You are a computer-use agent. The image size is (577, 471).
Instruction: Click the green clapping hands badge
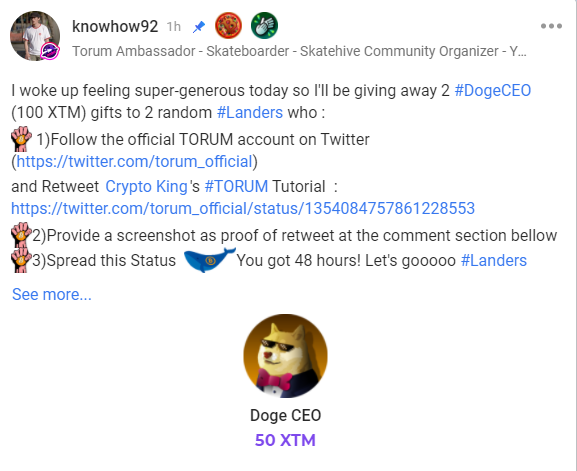click(x=264, y=25)
